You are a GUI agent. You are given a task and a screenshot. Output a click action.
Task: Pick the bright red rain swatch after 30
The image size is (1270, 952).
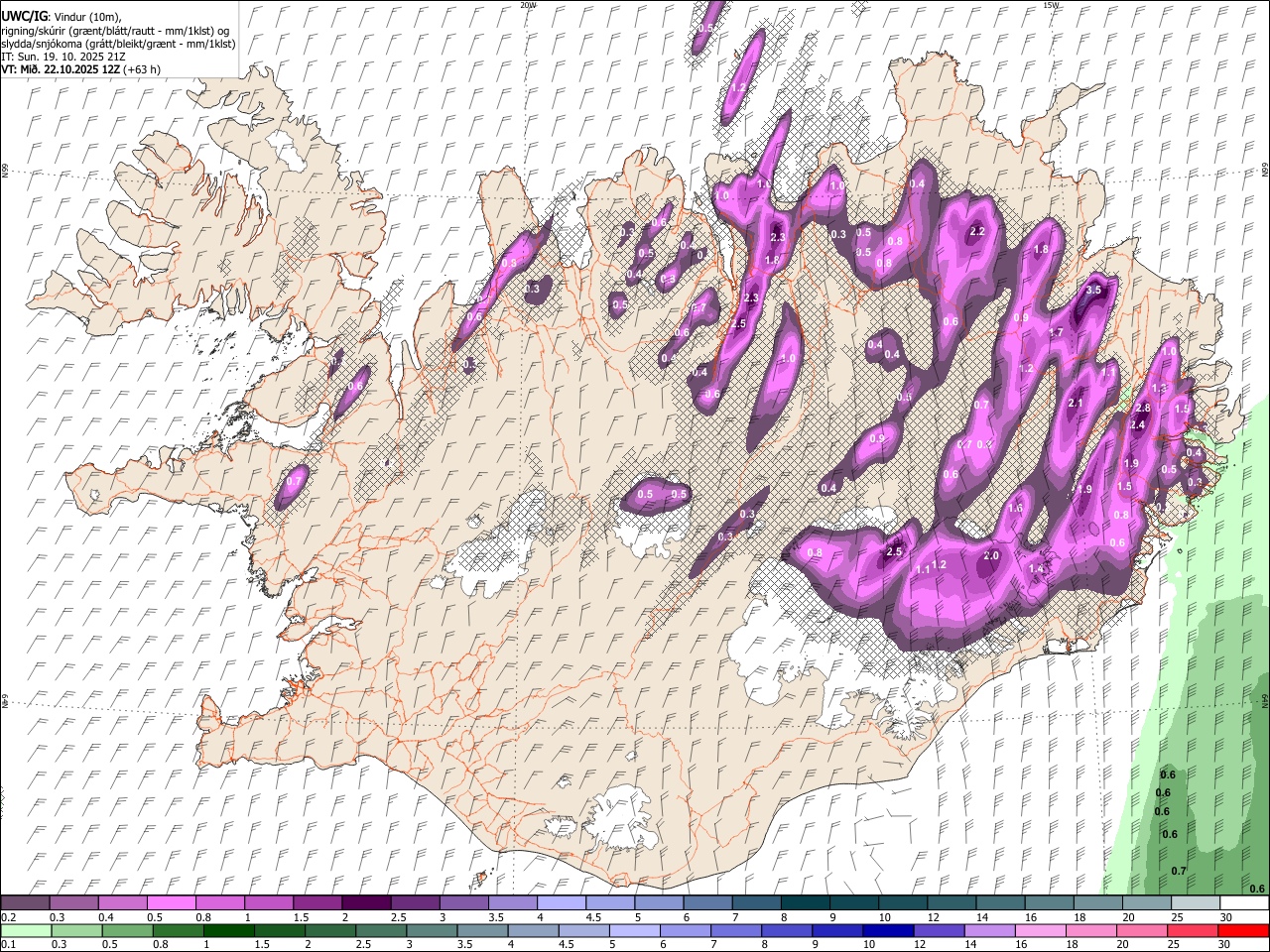pos(1241,931)
